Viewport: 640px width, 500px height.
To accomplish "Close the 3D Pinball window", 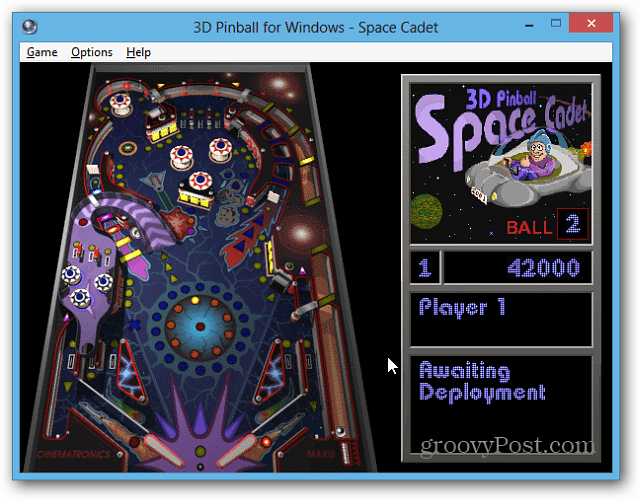I will (x=591, y=23).
